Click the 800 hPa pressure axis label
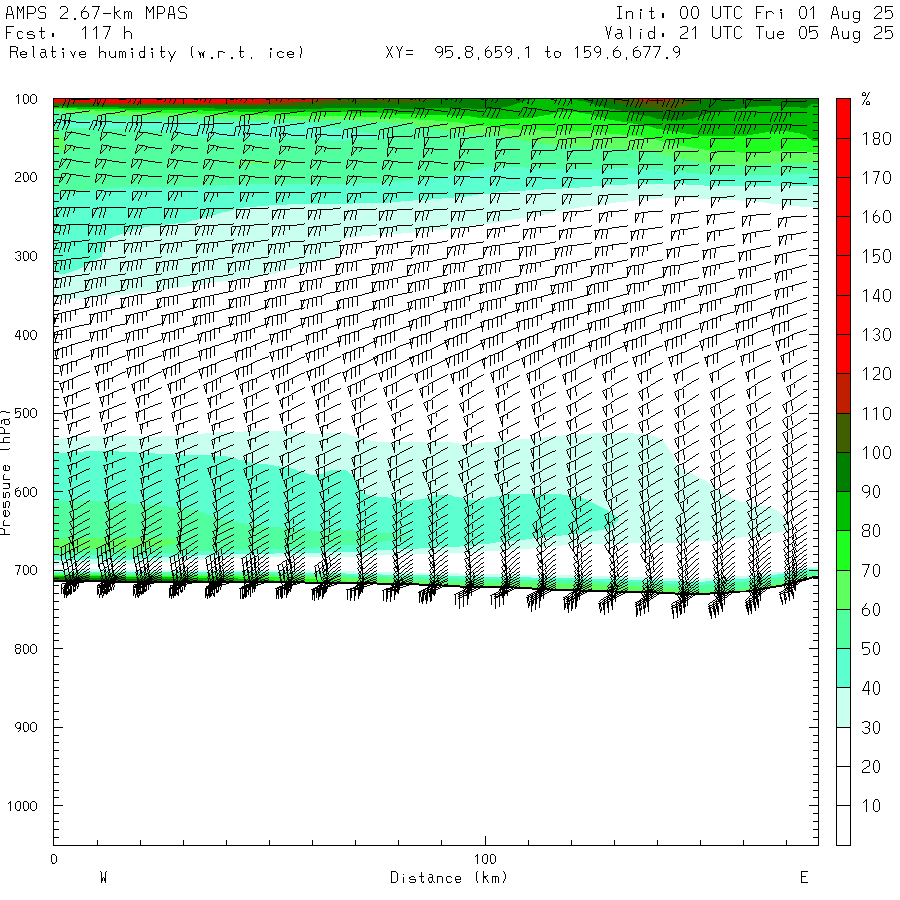The height and width of the screenshot is (900, 900). [x=26, y=649]
